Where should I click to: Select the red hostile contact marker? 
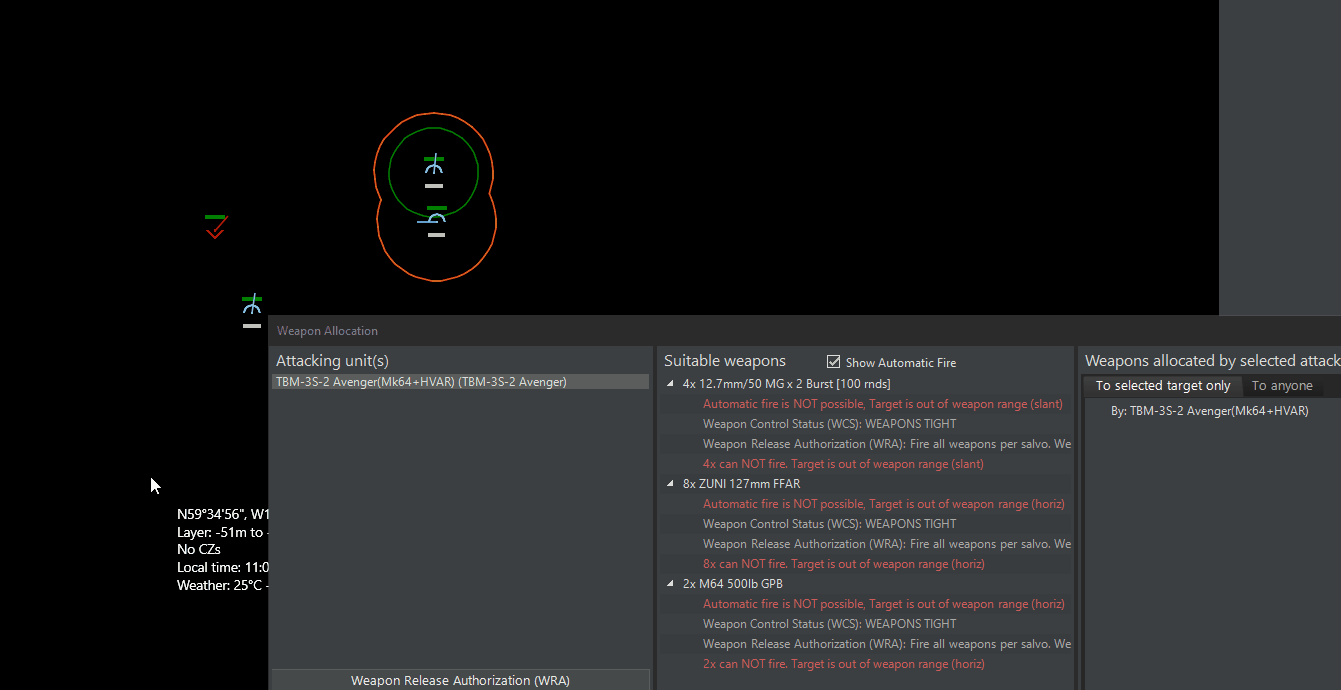click(x=215, y=226)
